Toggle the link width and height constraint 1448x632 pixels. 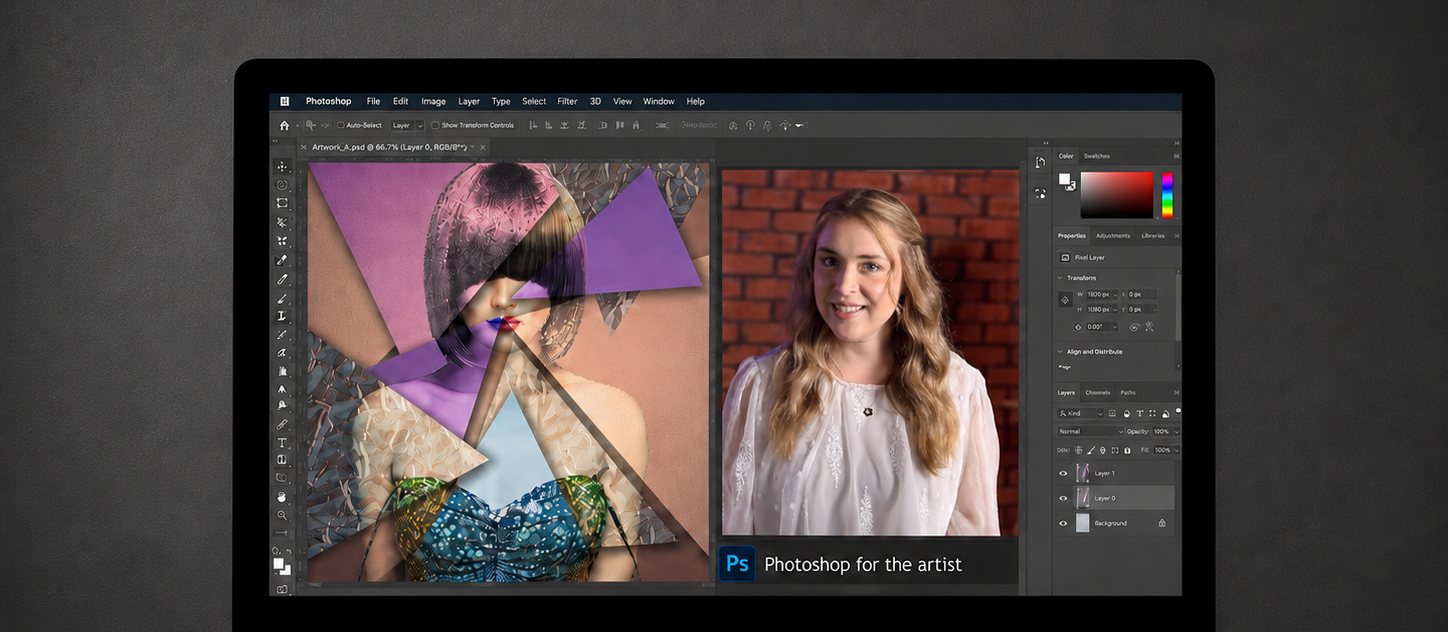click(x=1066, y=300)
